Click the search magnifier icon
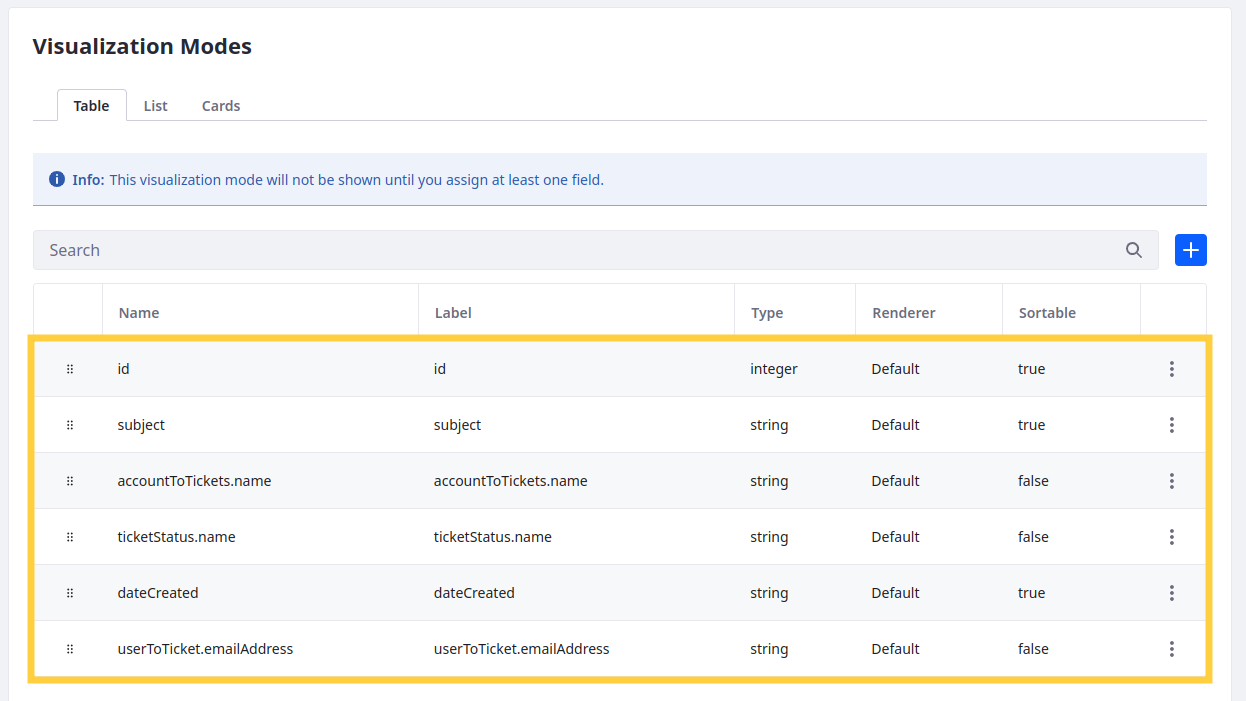This screenshot has width=1246, height=701. click(x=1133, y=250)
